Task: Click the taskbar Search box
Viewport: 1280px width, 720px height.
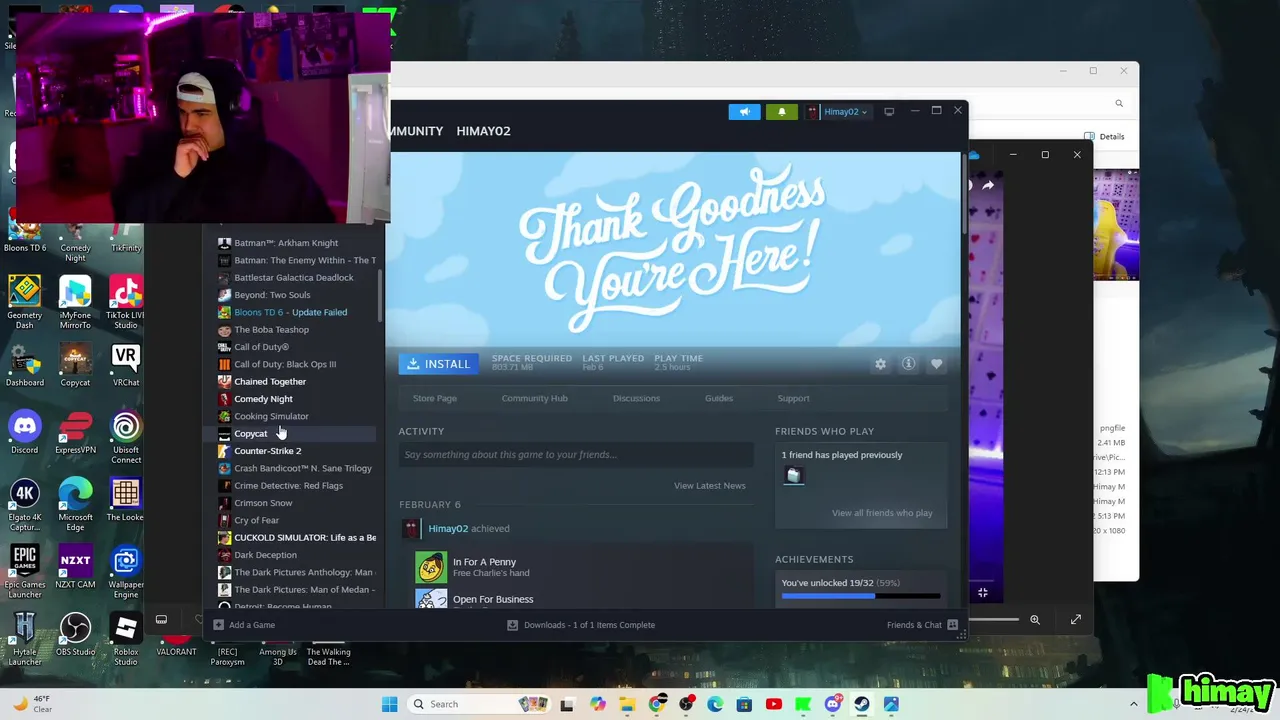Action: (x=480, y=704)
